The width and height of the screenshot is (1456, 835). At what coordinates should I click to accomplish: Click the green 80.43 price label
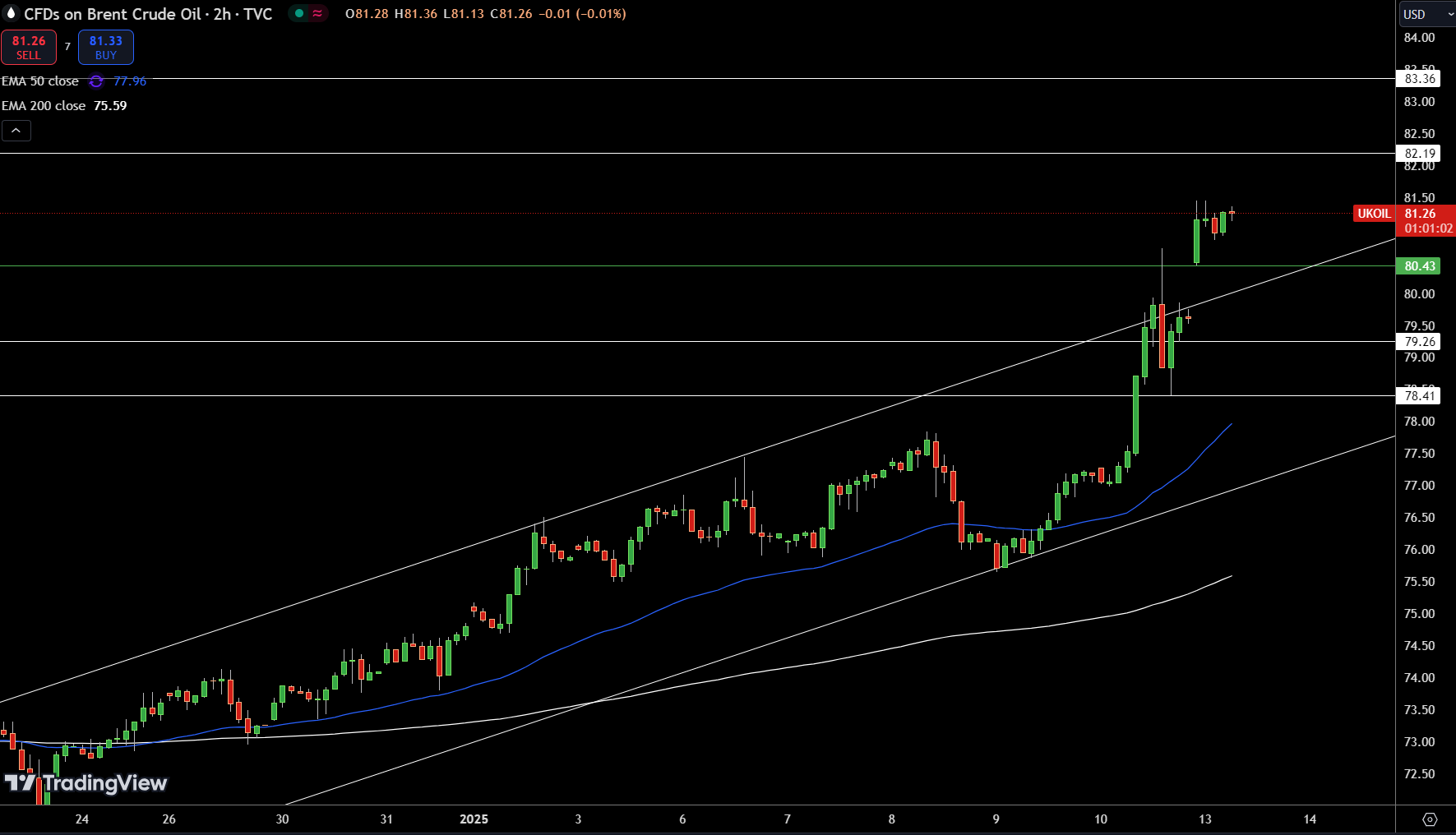point(1419,266)
